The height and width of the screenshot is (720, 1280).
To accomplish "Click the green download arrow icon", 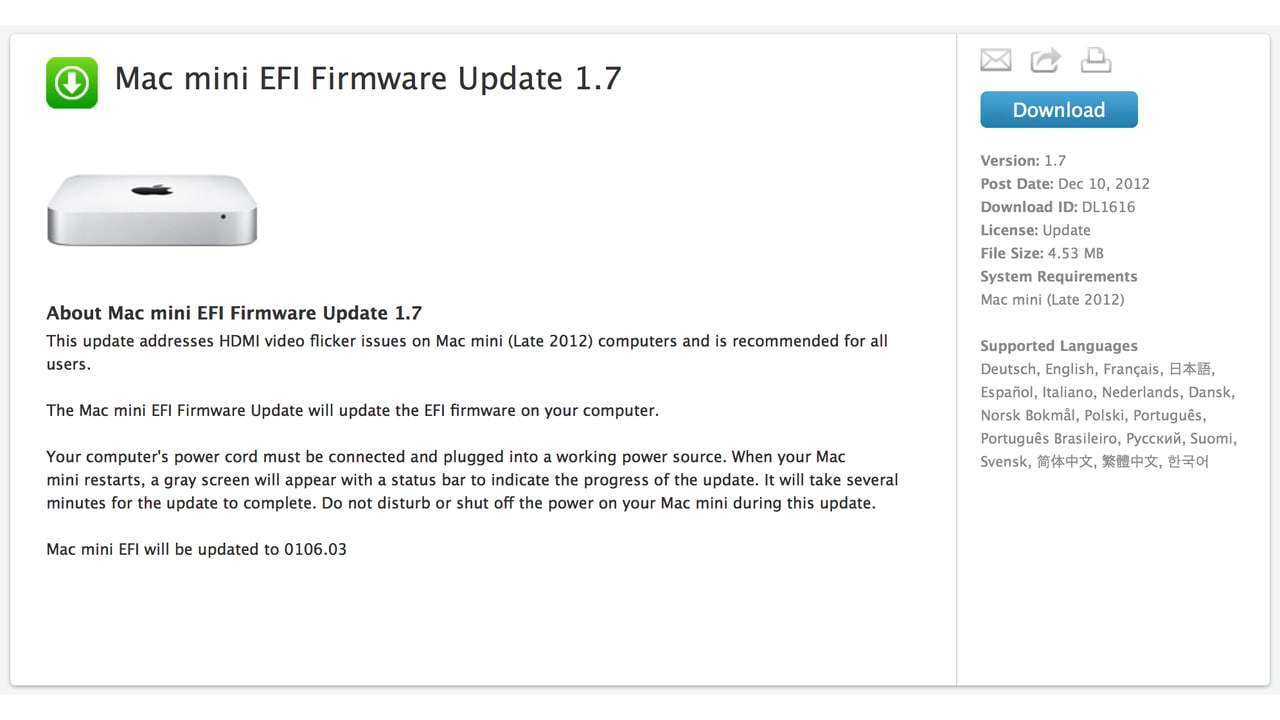I will (72, 83).
